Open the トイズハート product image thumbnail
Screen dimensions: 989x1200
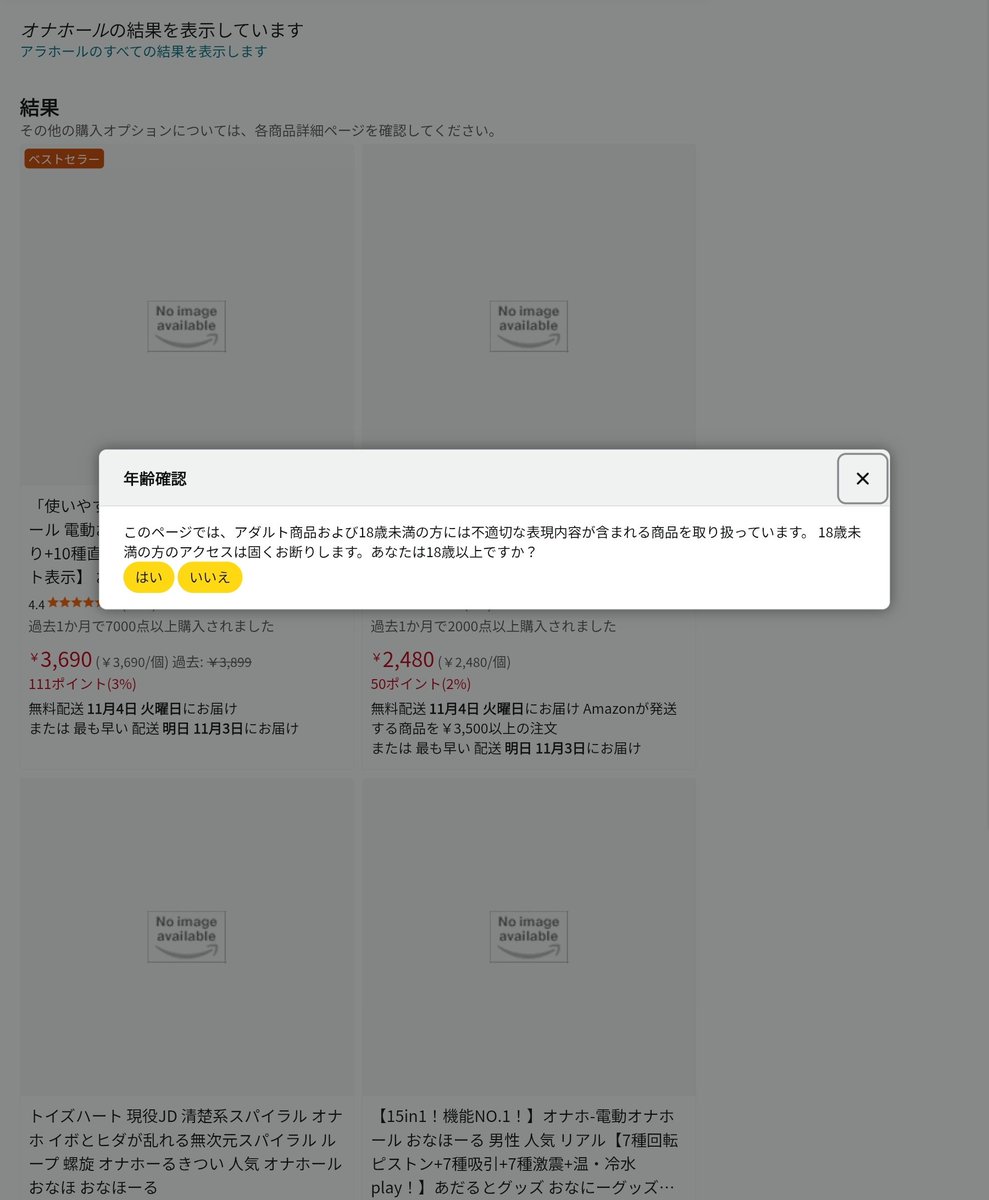pos(187,937)
